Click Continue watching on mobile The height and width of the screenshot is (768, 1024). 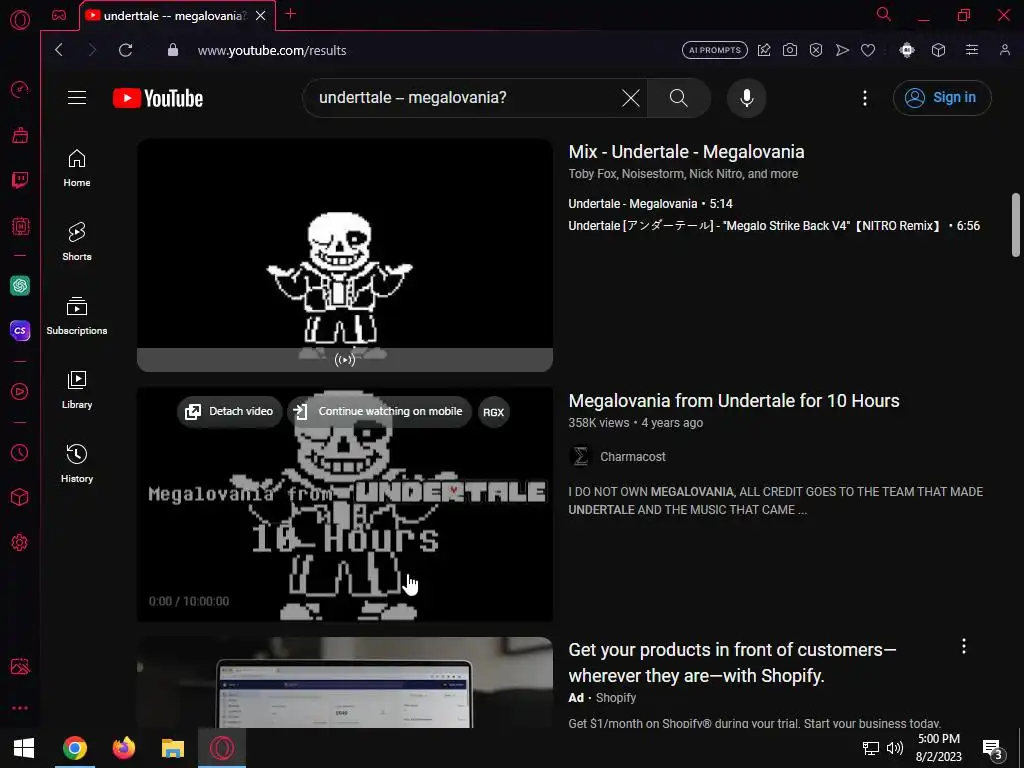379,411
